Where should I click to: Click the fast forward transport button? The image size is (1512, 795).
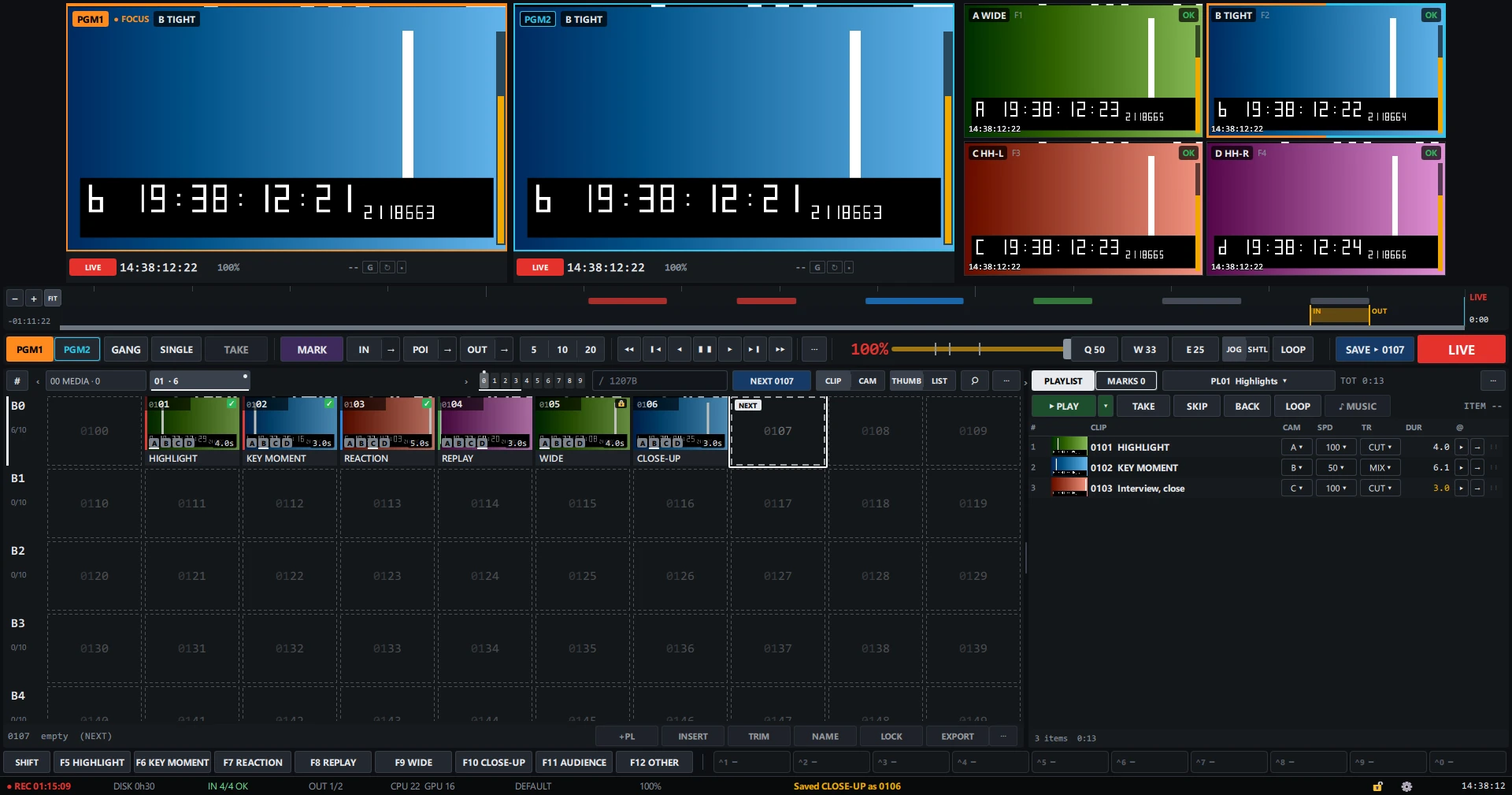(780, 350)
